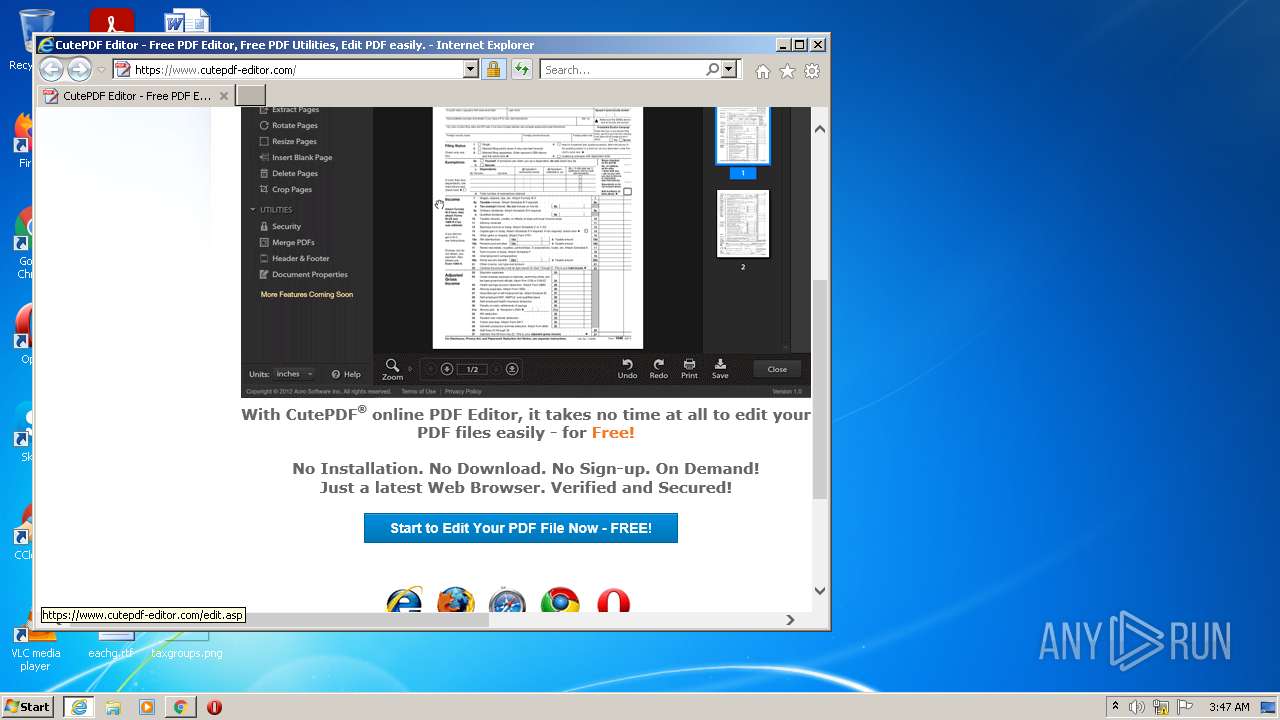Select Rotate Pages in the editor sidebar

289,125
